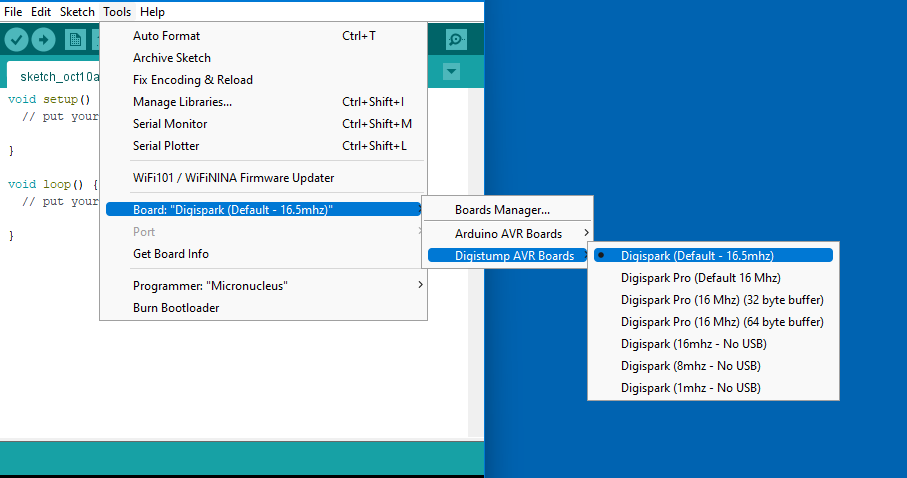Choose Auto Format from Tools menu
Screen dimensions: 907x478
pos(264,36)
